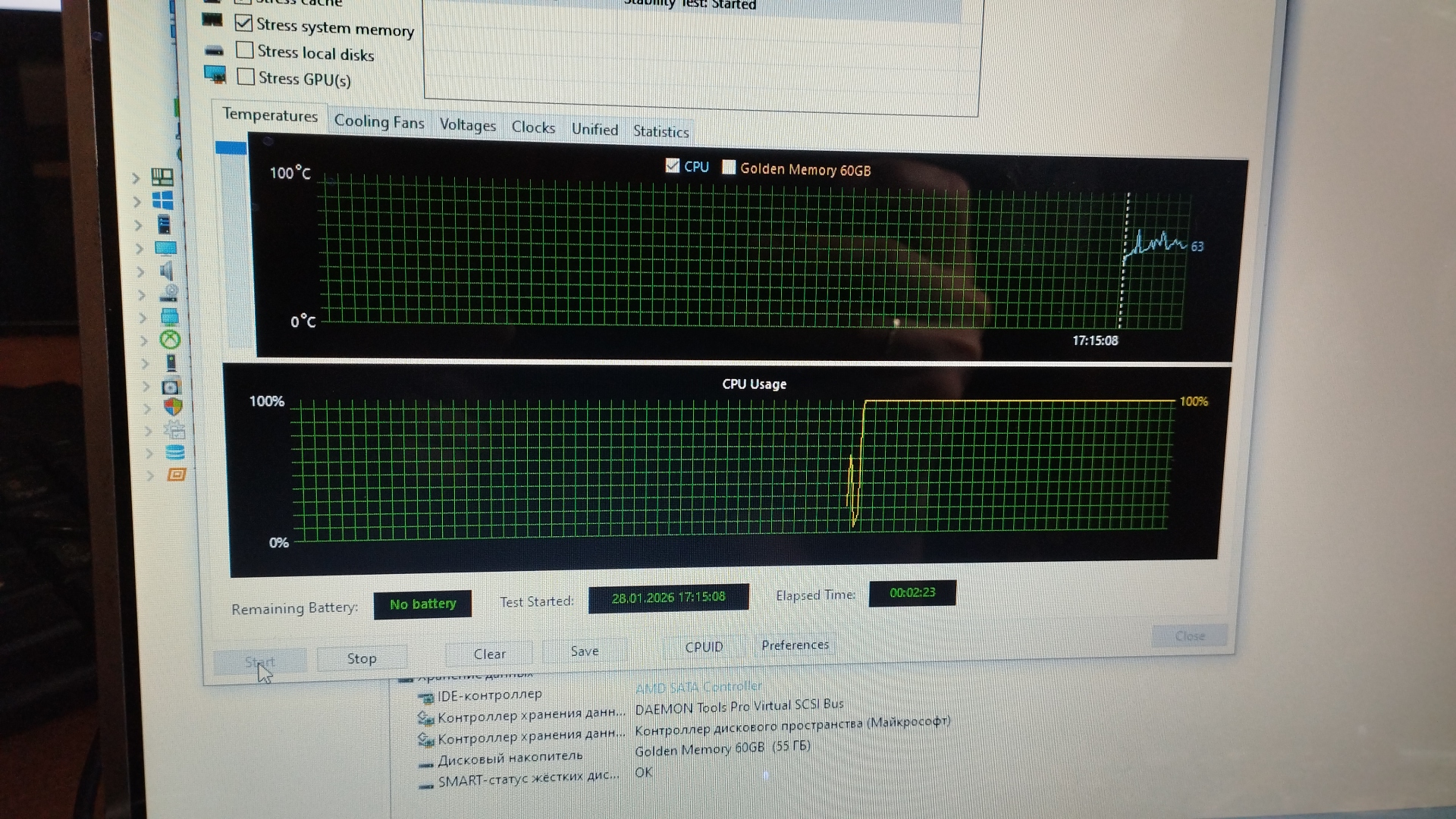Click the Multimedia speaker icon
This screenshot has height=819, width=1456.
[x=166, y=271]
